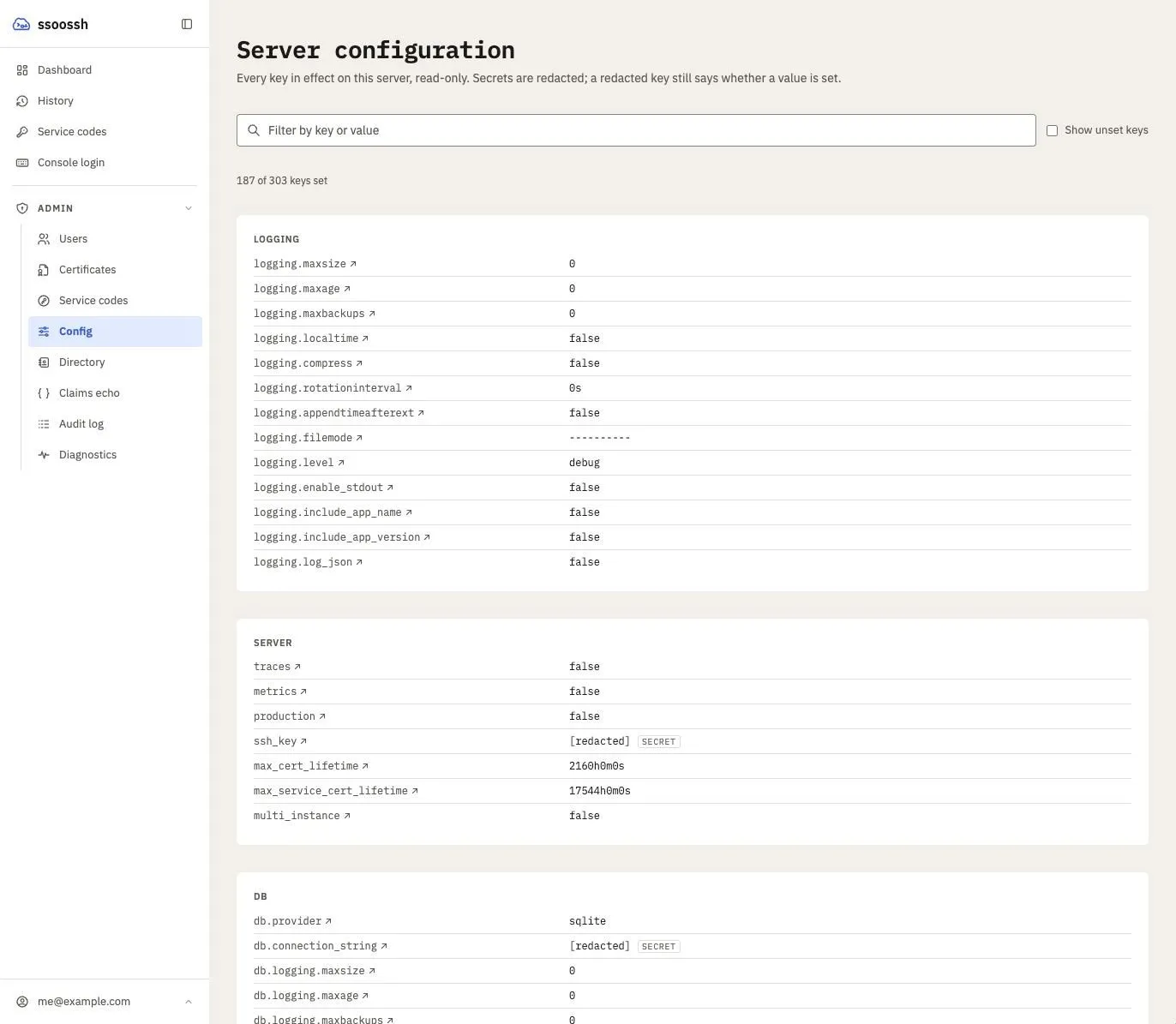Open the logging.rotationinterval key link
This screenshot has width=1176, height=1024.
[333, 388]
